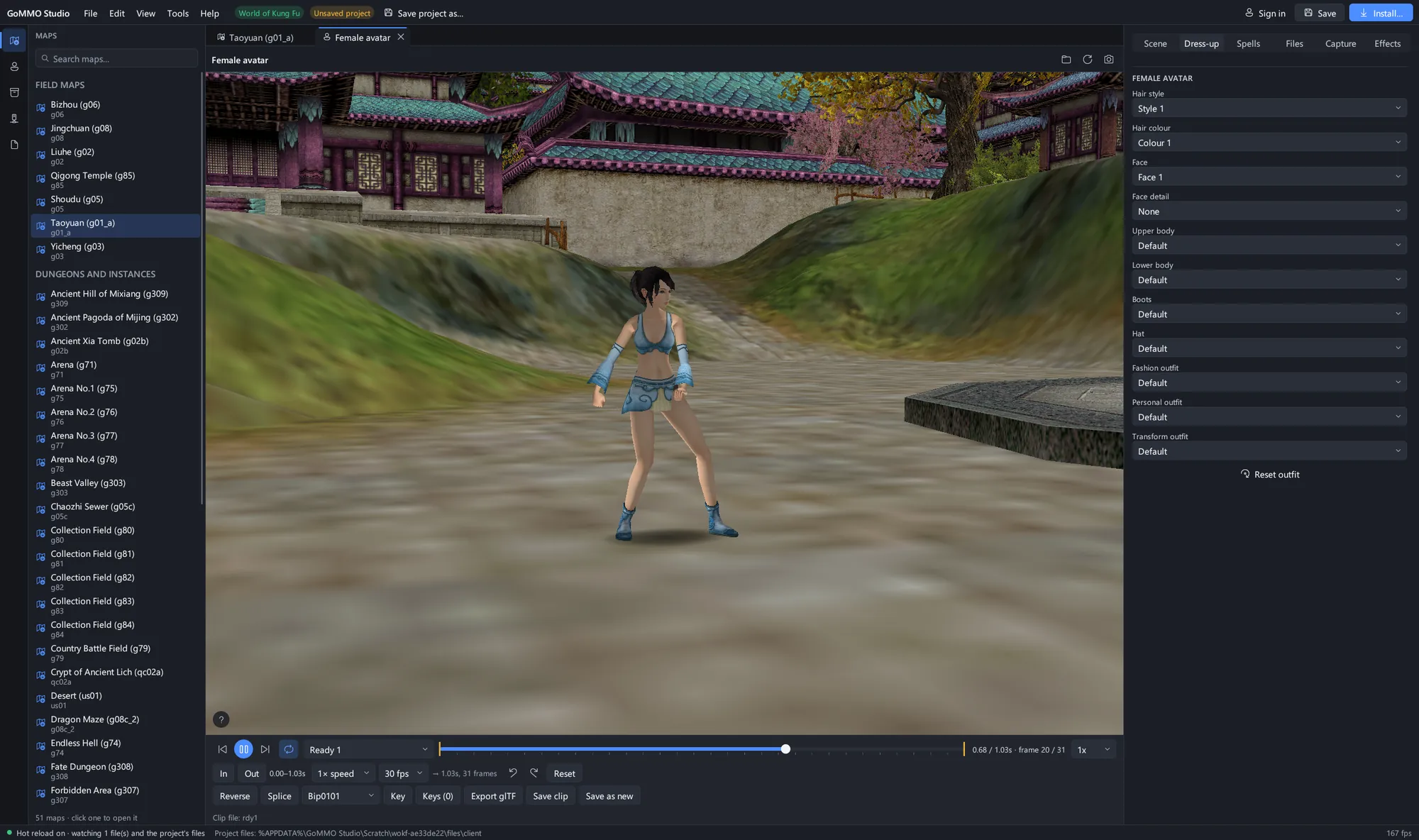This screenshot has width=1419, height=840.
Task: Click the undo clip edit icon
Action: tap(513, 773)
